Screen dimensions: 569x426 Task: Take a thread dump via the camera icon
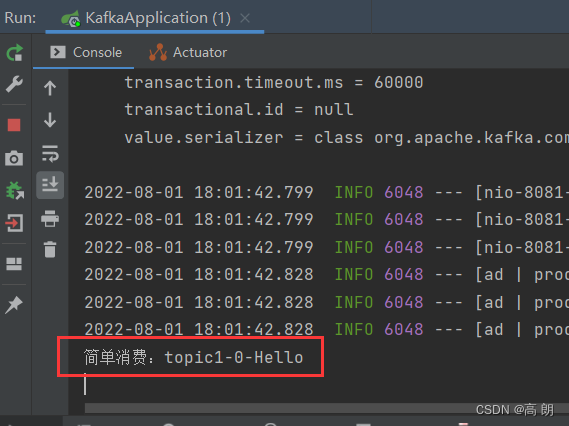point(14,158)
